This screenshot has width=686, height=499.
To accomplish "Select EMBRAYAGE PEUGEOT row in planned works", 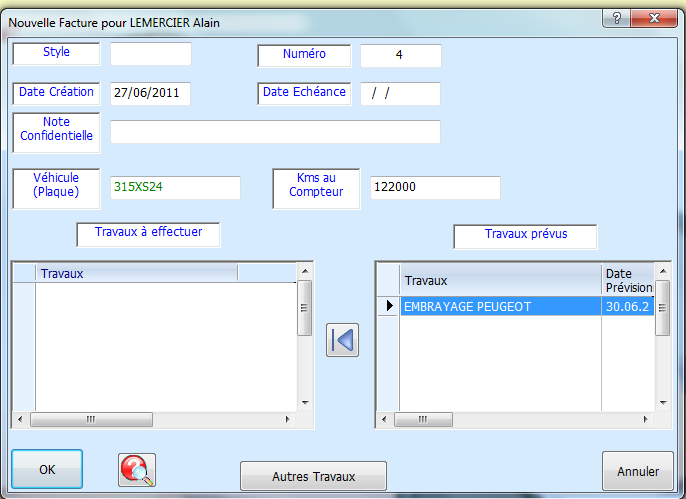I will pos(500,307).
